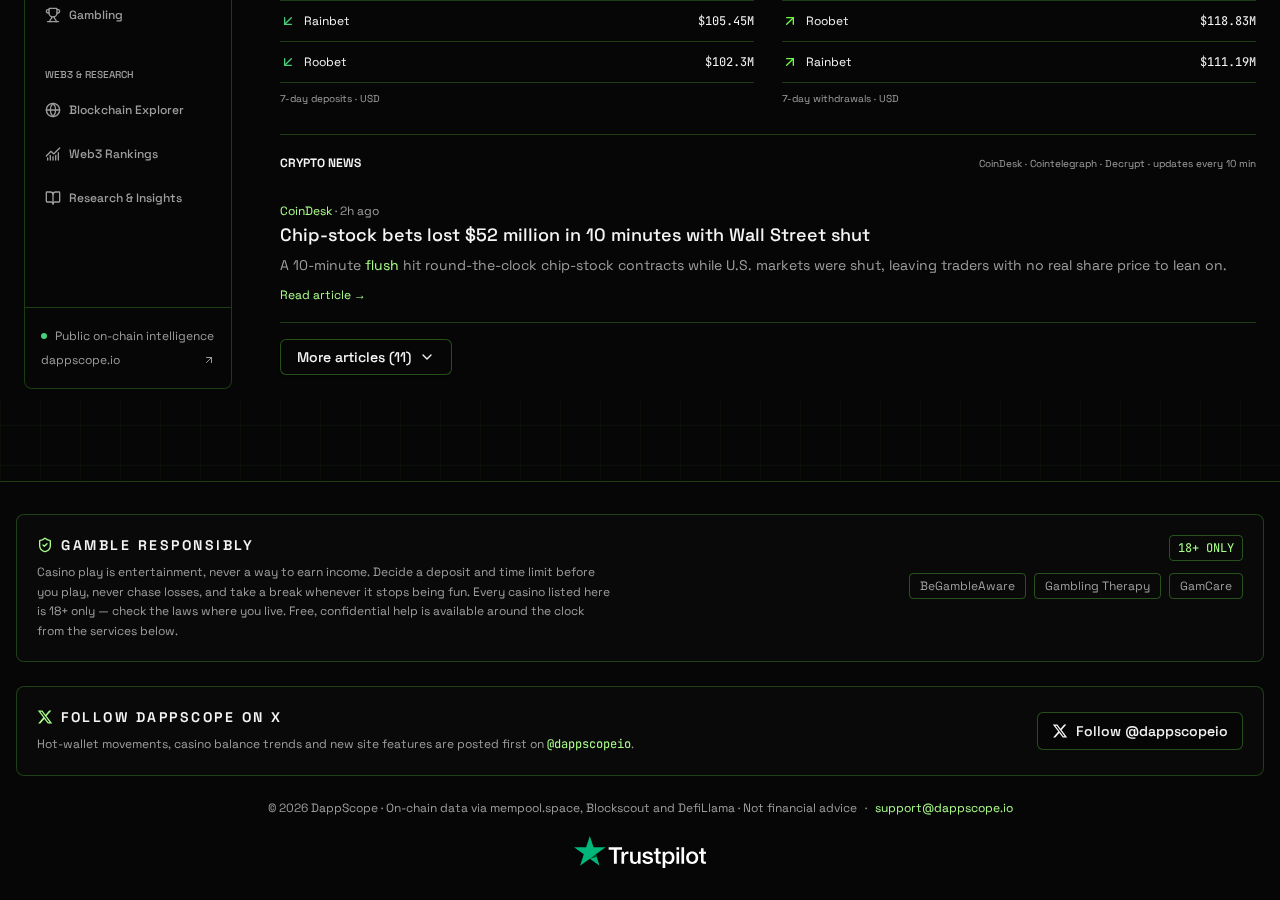Viewport: 1280px width, 900px height.
Task: Open Blockchain Explorer in sidebar
Action: click(128, 110)
